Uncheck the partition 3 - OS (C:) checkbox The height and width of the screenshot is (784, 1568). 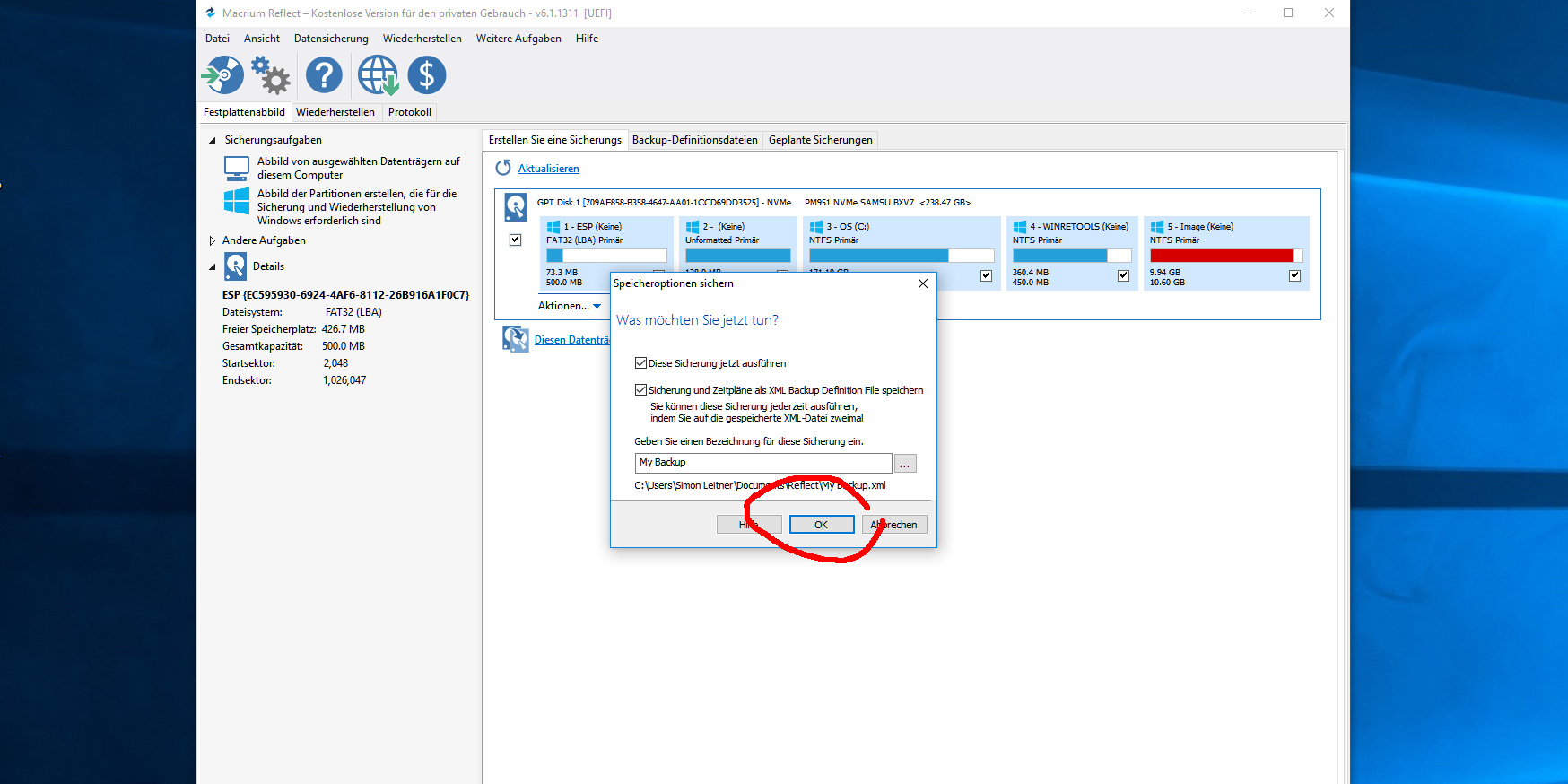(x=987, y=275)
